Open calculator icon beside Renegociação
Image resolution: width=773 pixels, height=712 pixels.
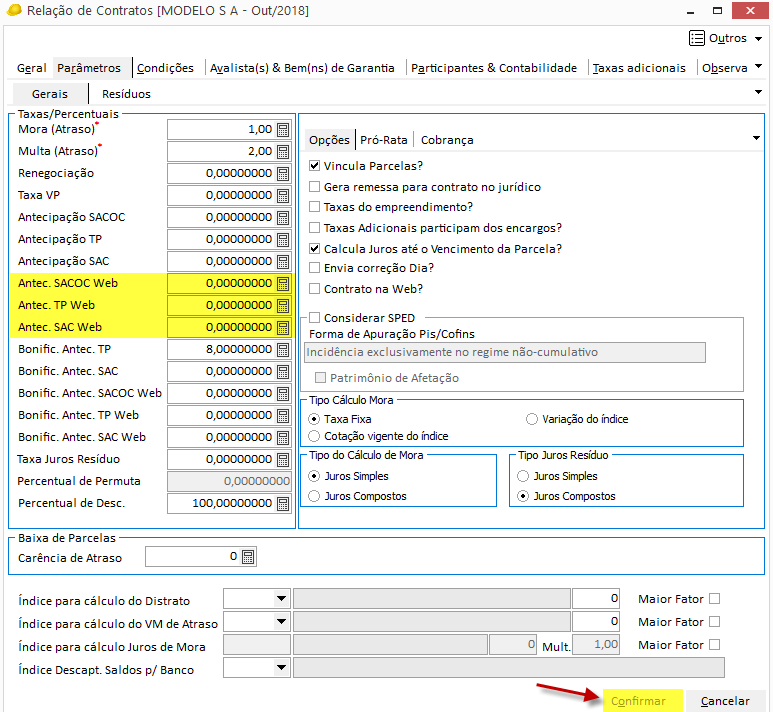pos(283,174)
